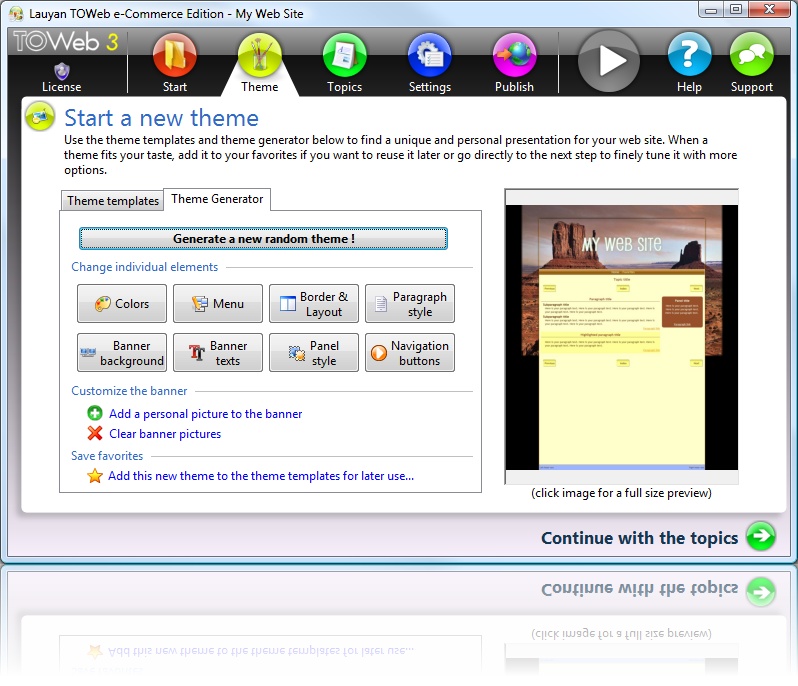Click Add a personal picture to the banner
The height and width of the screenshot is (686, 798).
tap(206, 414)
